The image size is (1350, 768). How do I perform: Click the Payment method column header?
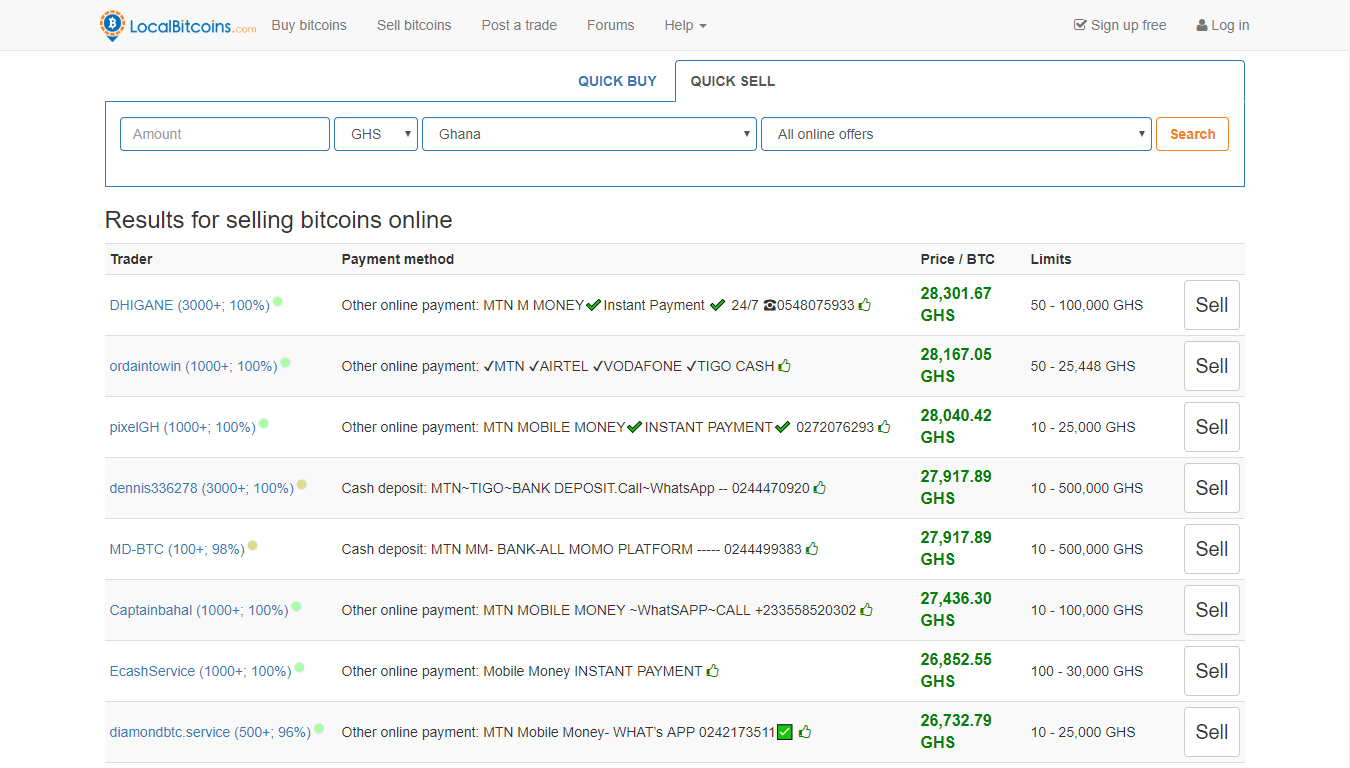tap(398, 259)
